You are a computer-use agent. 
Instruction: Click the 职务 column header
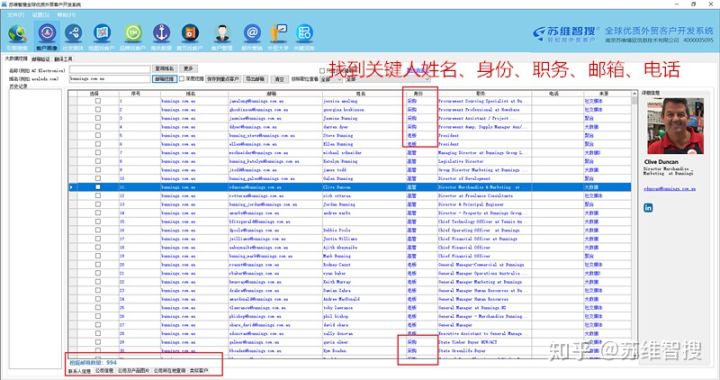[x=484, y=93]
